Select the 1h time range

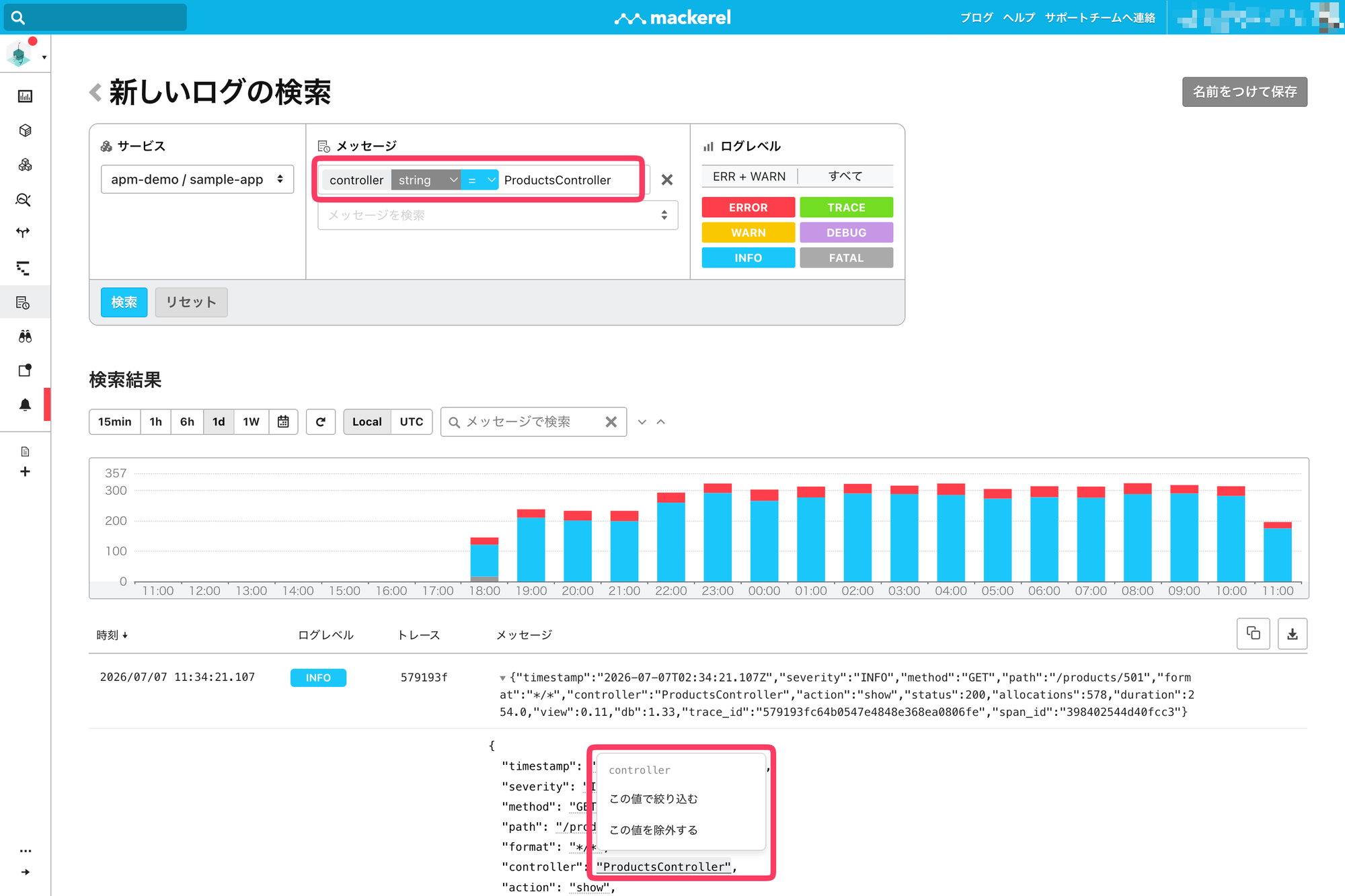[x=156, y=421]
